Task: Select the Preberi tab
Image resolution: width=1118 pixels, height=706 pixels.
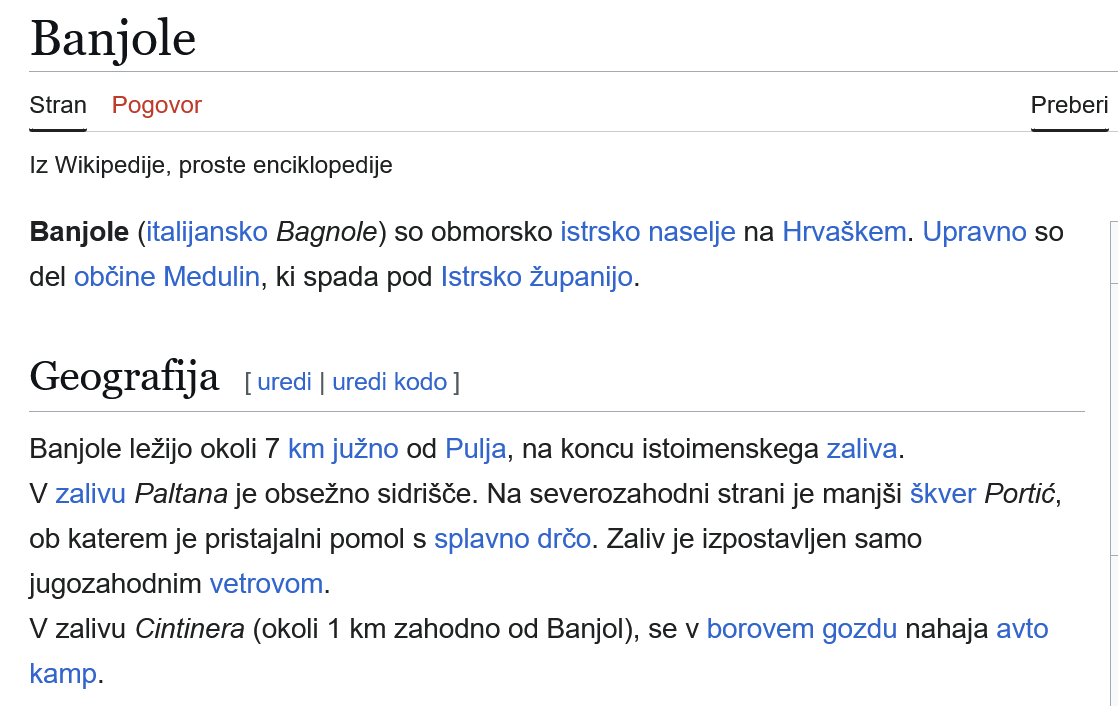Action: tap(1070, 105)
